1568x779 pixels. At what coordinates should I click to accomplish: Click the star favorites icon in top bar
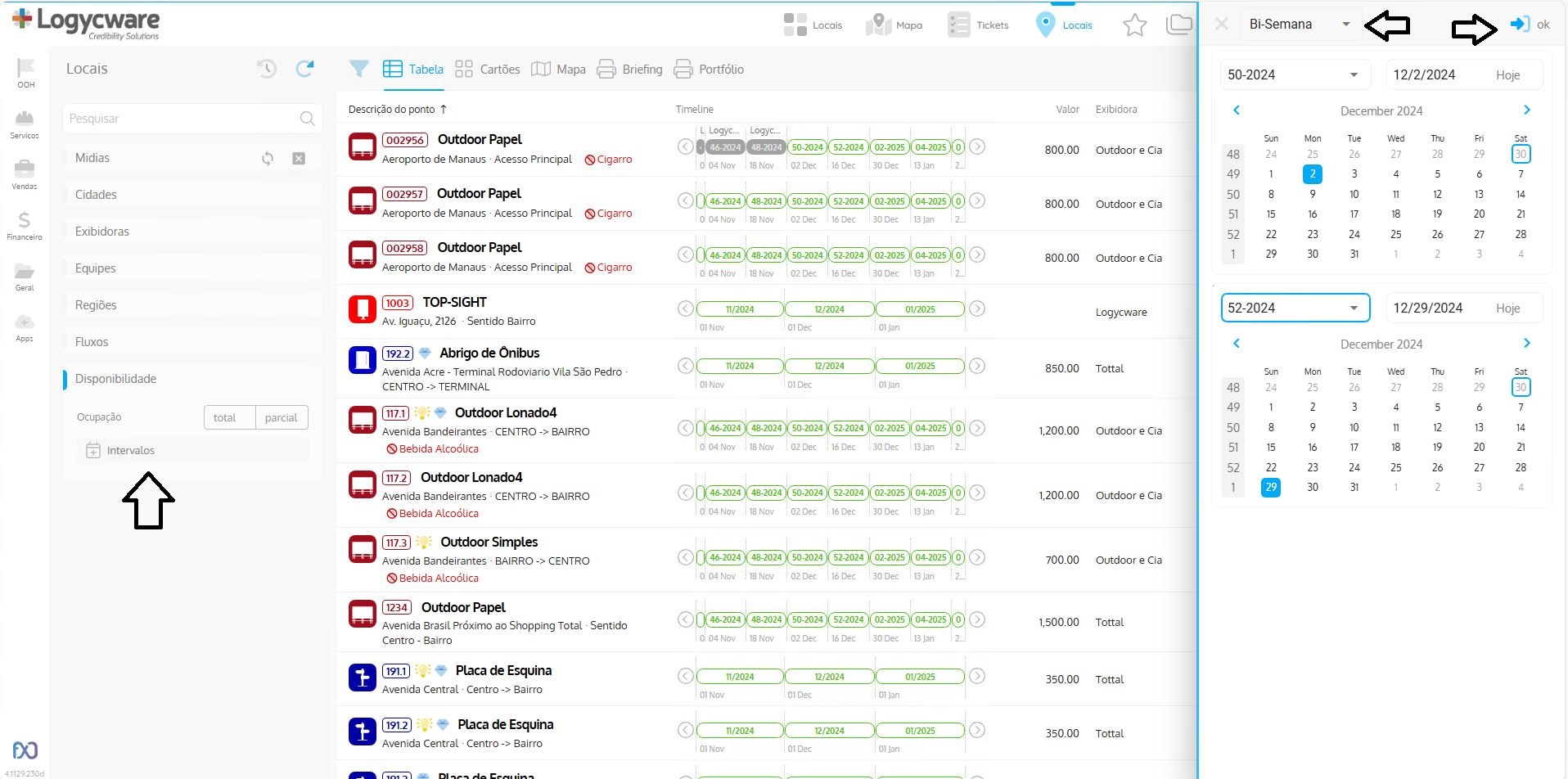pyautogui.click(x=1134, y=25)
